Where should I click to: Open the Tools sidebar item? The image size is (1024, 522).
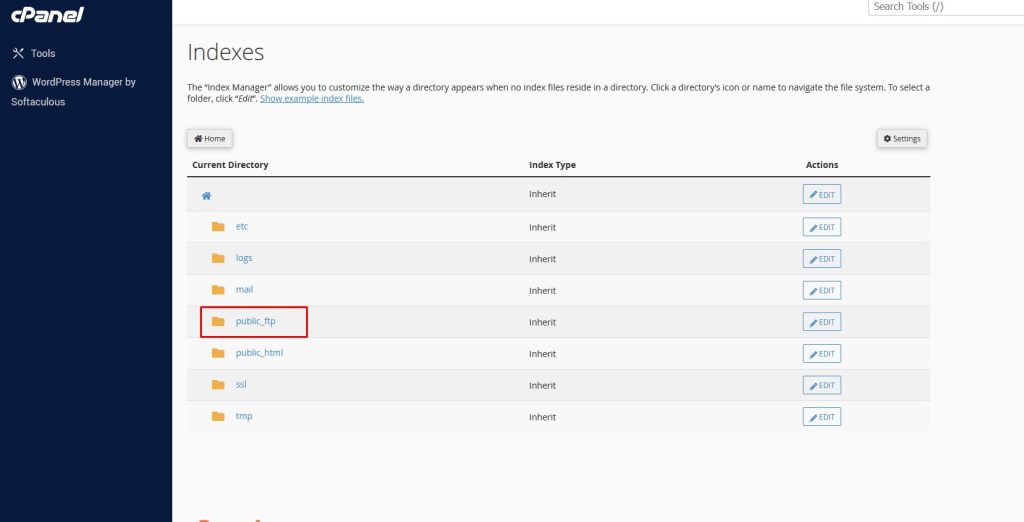click(43, 53)
